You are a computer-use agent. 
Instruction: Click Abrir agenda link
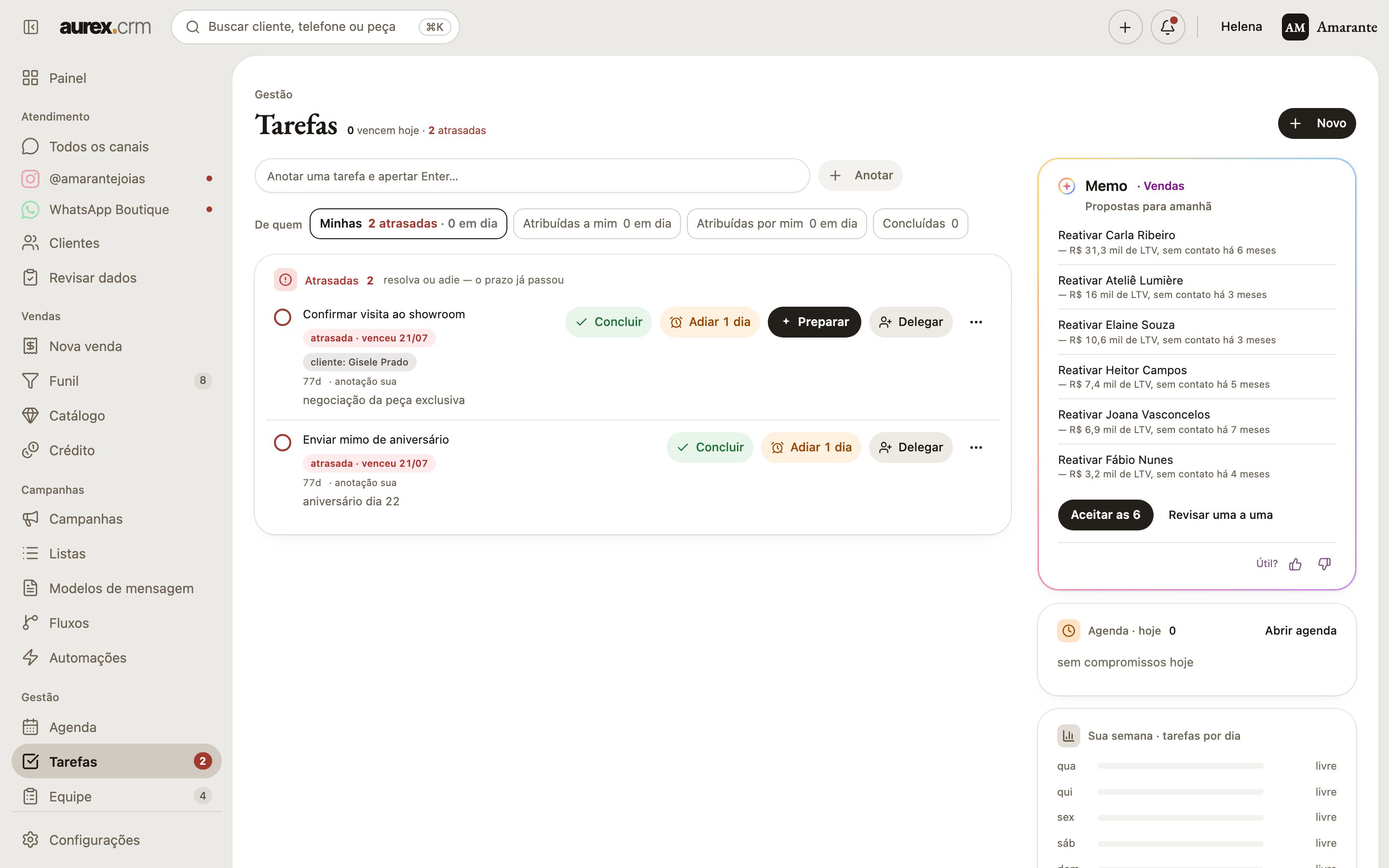tap(1301, 630)
